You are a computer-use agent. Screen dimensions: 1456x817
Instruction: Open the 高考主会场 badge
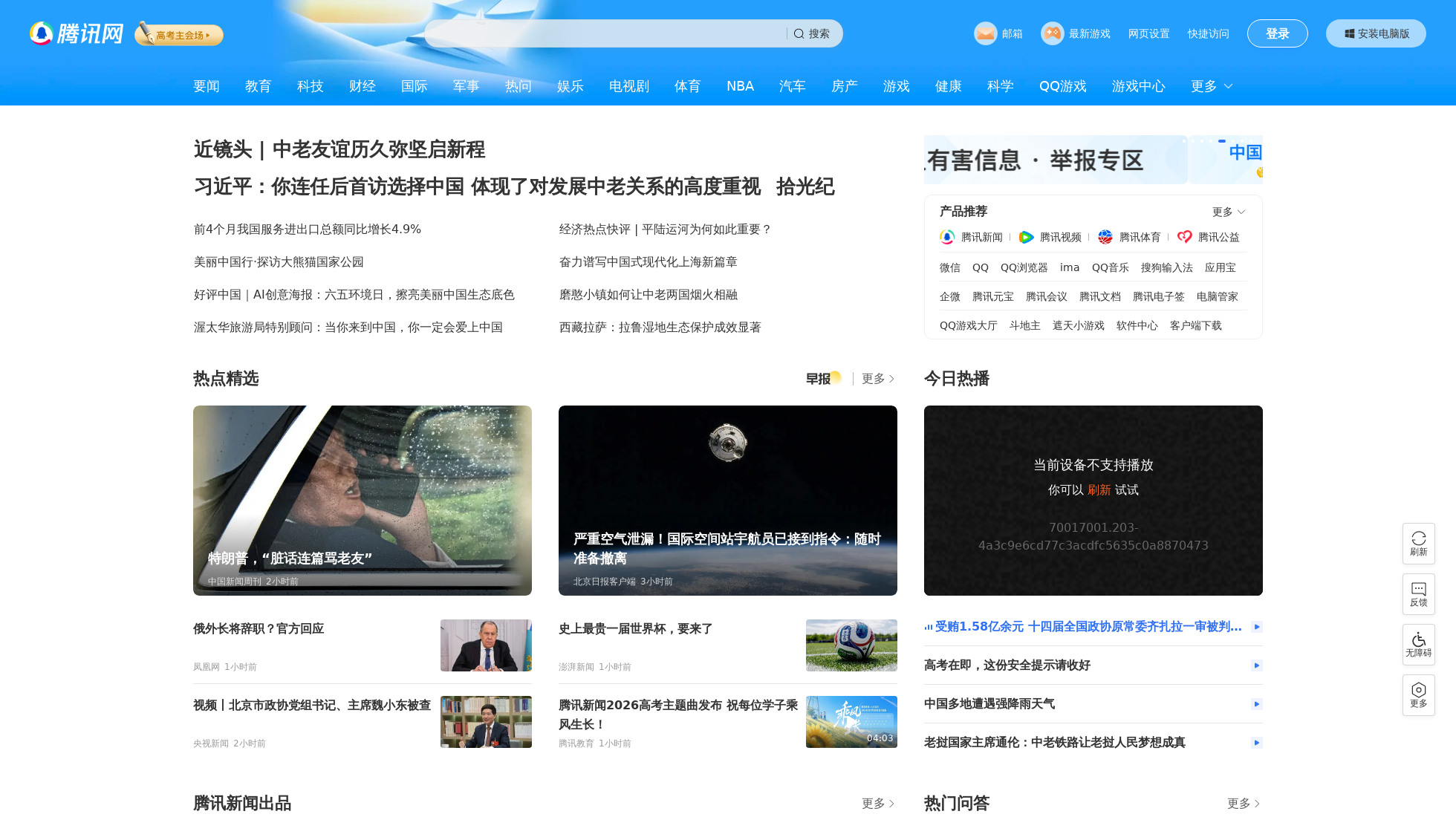179,34
